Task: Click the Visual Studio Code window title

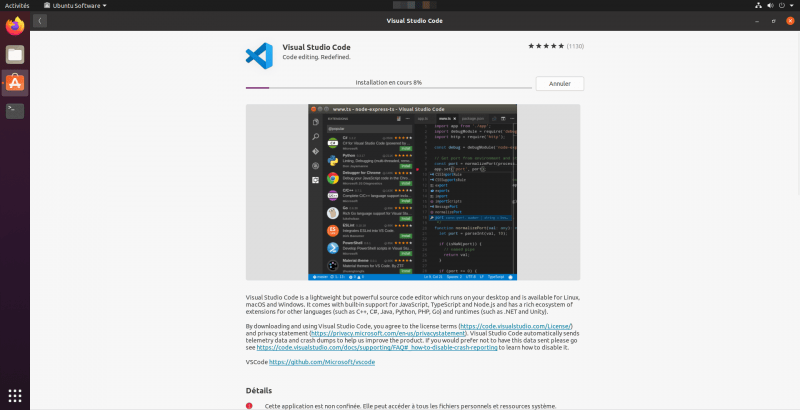Action: 414,21
